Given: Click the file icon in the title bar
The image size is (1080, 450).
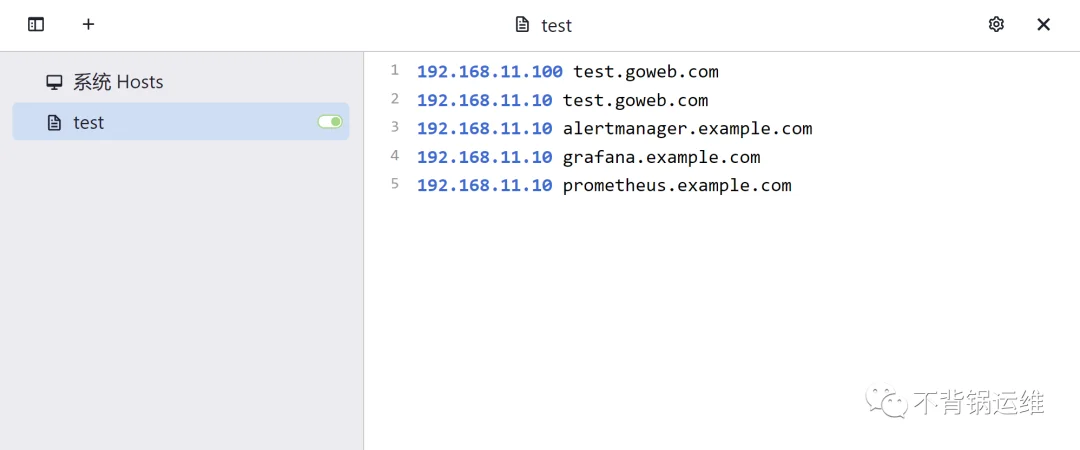Looking at the screenshot, I should (523, 25).
